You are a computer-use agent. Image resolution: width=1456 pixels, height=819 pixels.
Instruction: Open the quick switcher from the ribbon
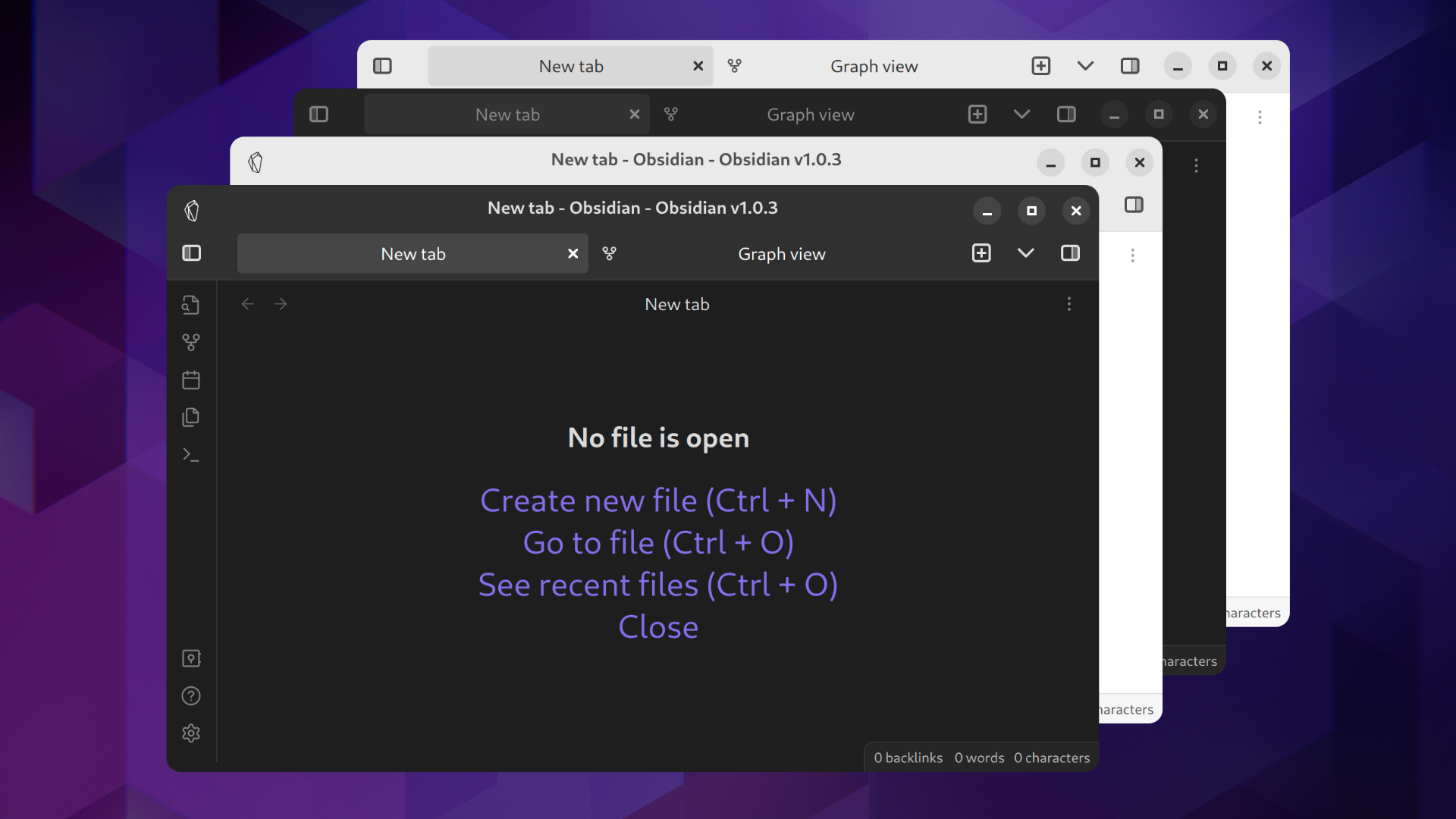pyautogui.click(x=190, y=305)
